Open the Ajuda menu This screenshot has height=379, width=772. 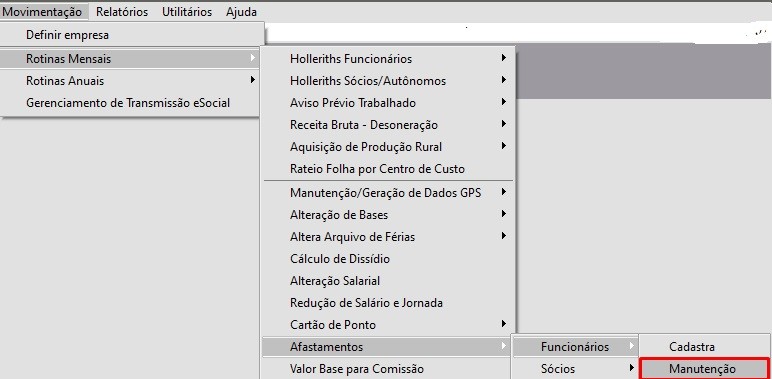(241, 12)
